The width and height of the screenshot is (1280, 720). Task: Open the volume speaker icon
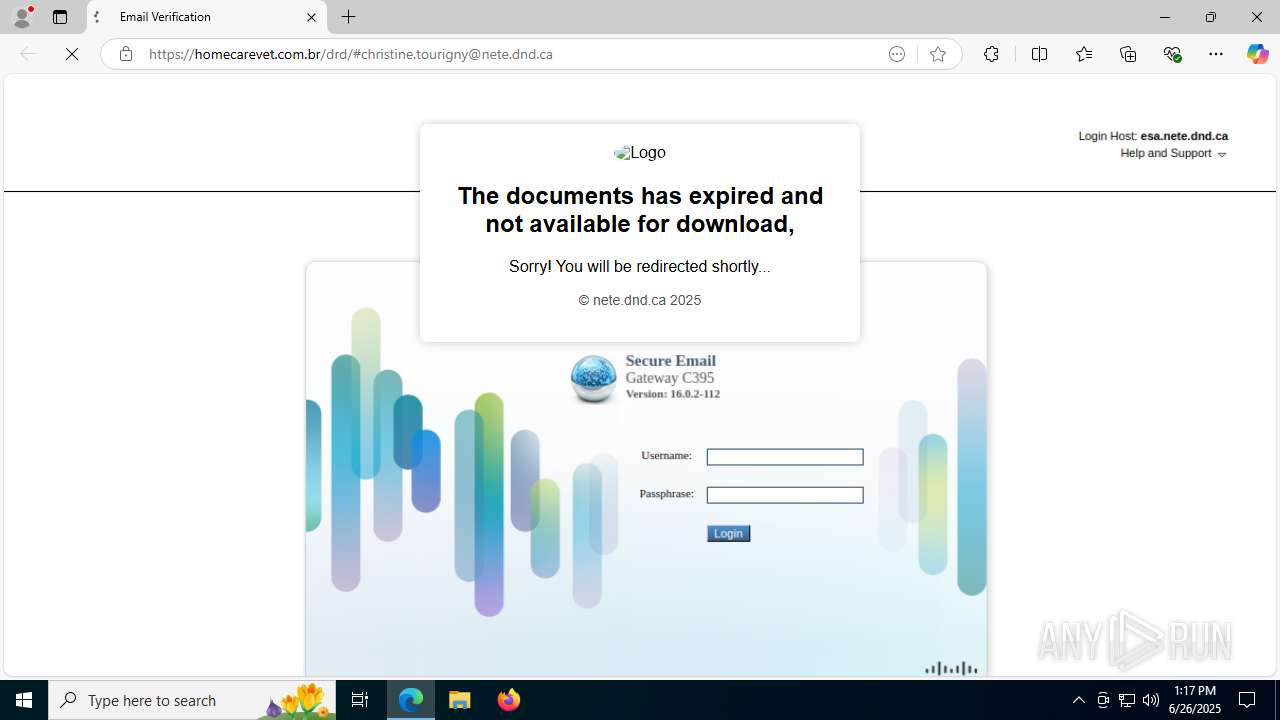click(1151, 700)
